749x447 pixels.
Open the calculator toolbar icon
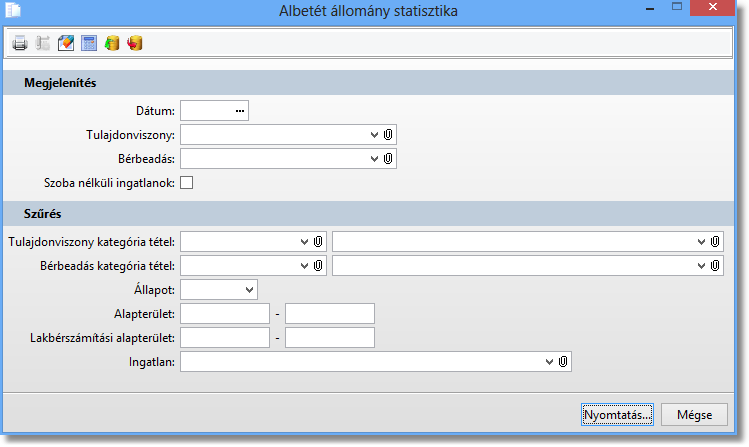click(x=89, y=43)
